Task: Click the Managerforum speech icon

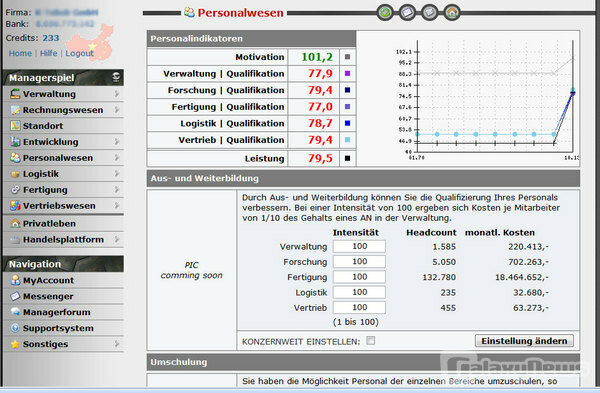Action: 15,312
